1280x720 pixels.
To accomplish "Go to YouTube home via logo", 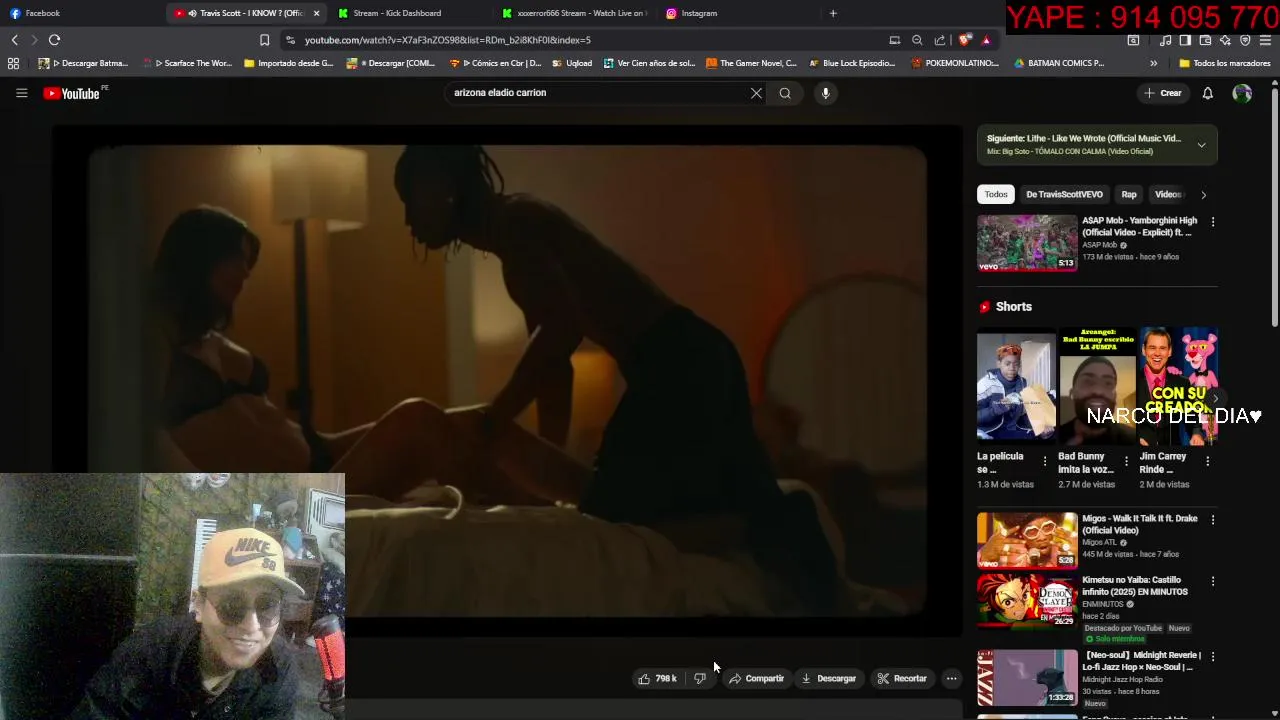I will pyautogui.click(x=73, y=93).
